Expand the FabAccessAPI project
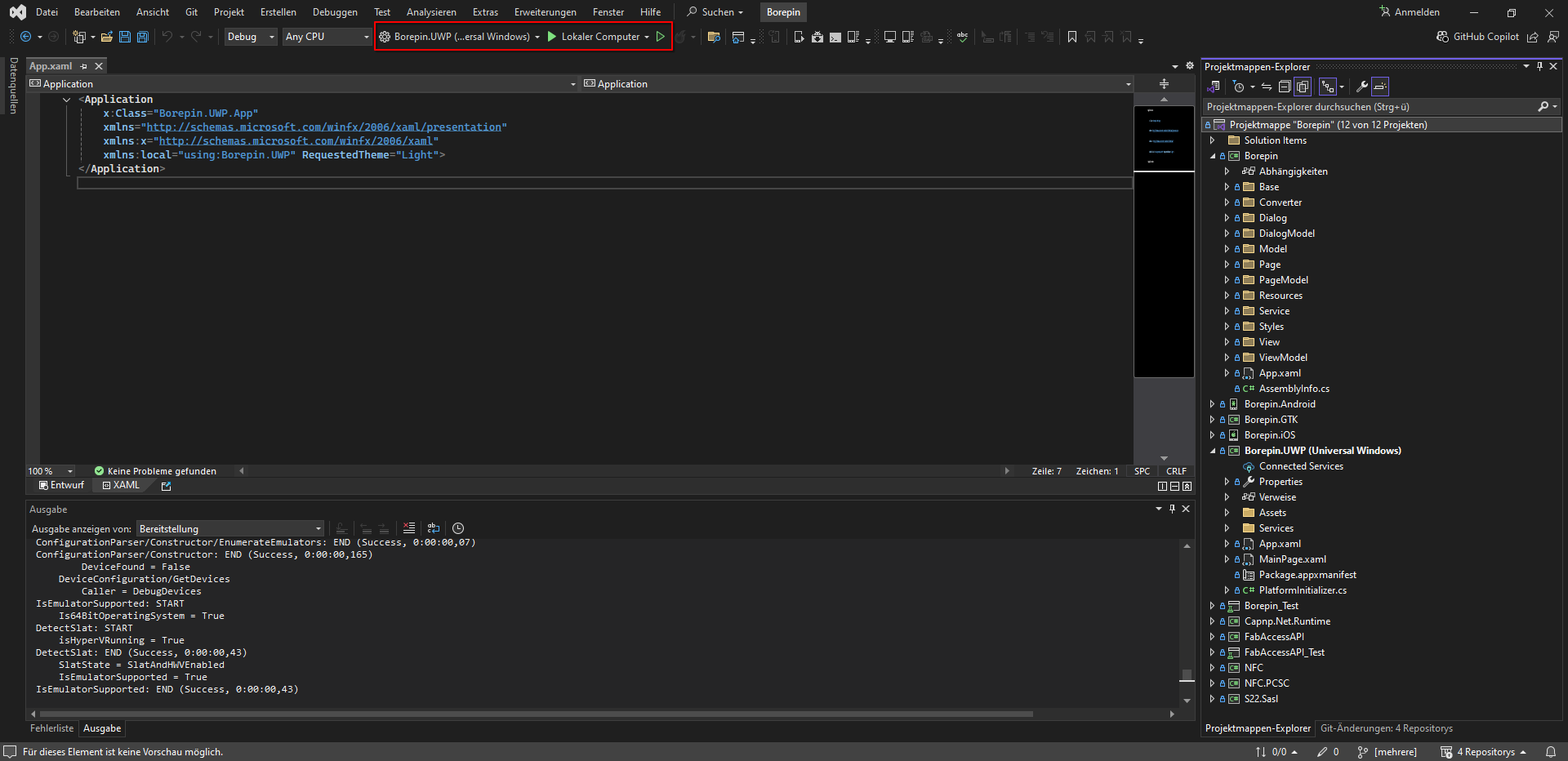The height and width of the screenshot is (761, 1568). click(x=1212, y=637)
